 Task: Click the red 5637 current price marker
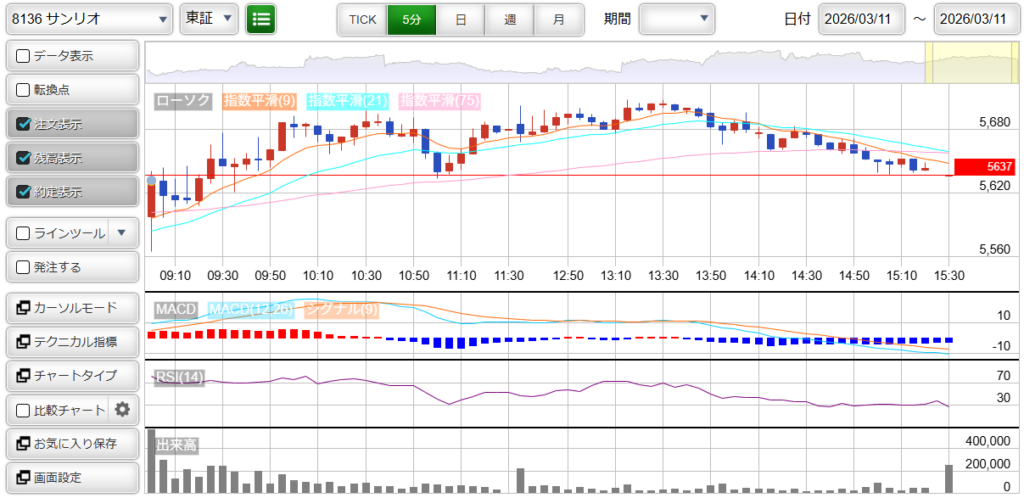(984, 167)
